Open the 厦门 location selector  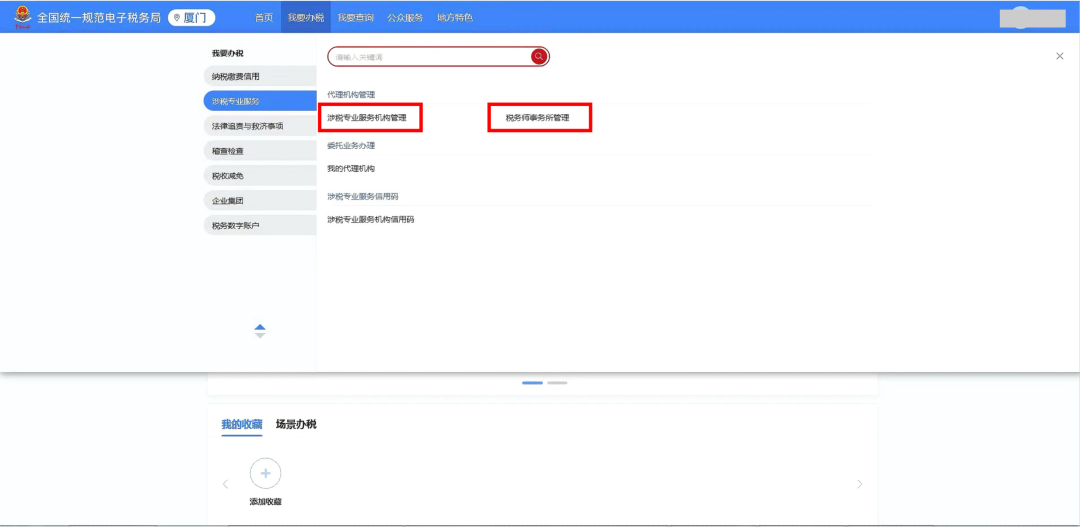191,18
